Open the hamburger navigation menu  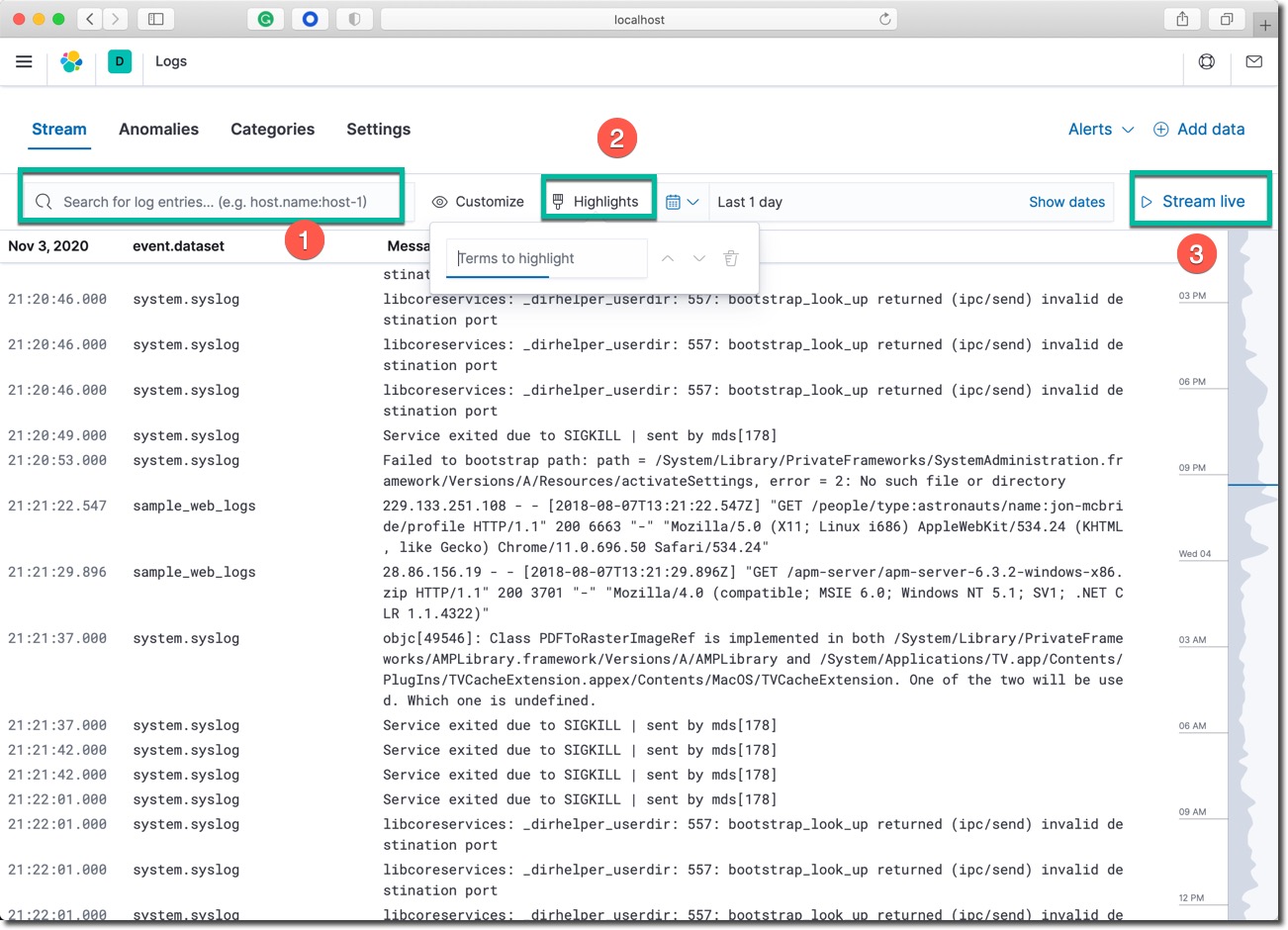[x=24, y=61]
